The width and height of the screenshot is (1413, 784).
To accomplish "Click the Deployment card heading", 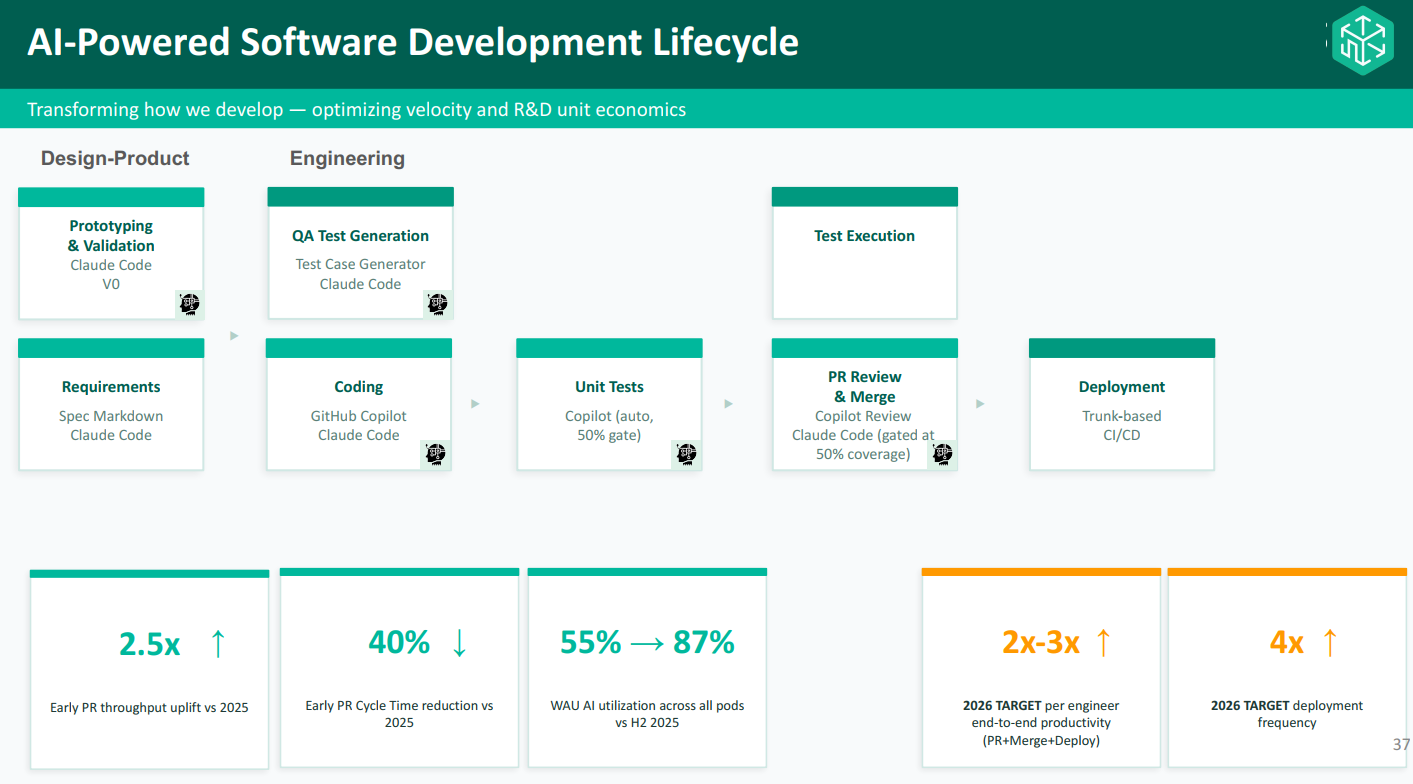I will click(1122, 387).
